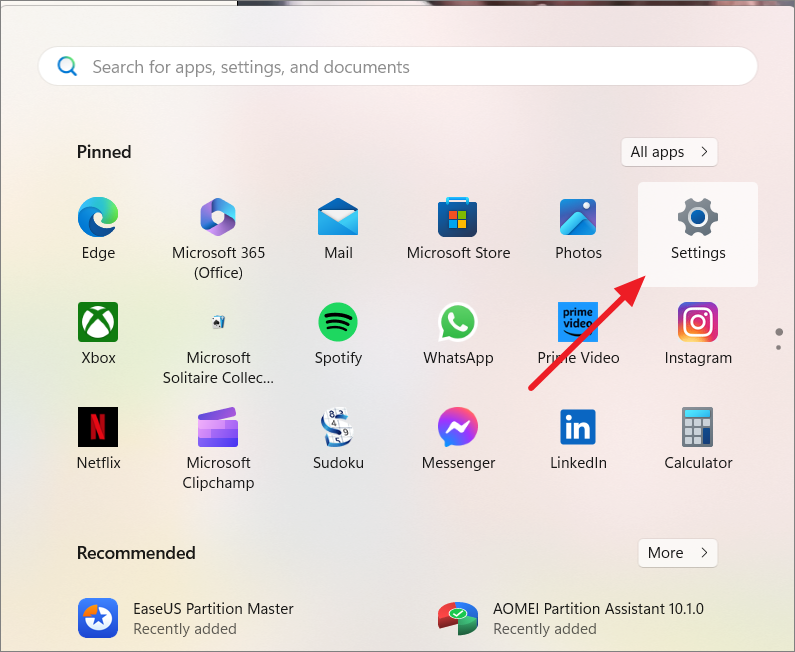
Task: Open WhatsApp
Action: [x=458, y=333]
